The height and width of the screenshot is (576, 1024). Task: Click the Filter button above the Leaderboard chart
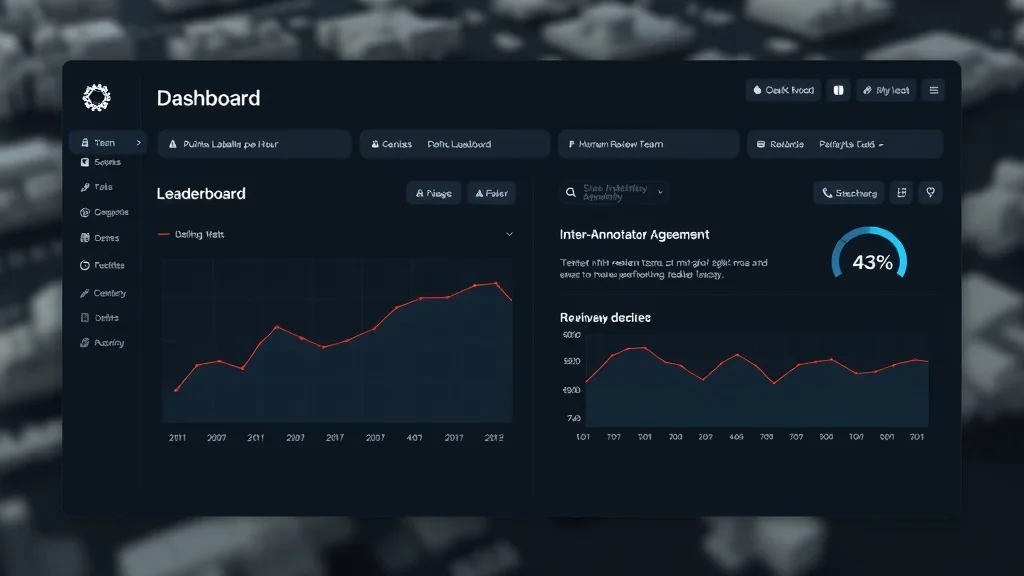click(x=492, y=192)
